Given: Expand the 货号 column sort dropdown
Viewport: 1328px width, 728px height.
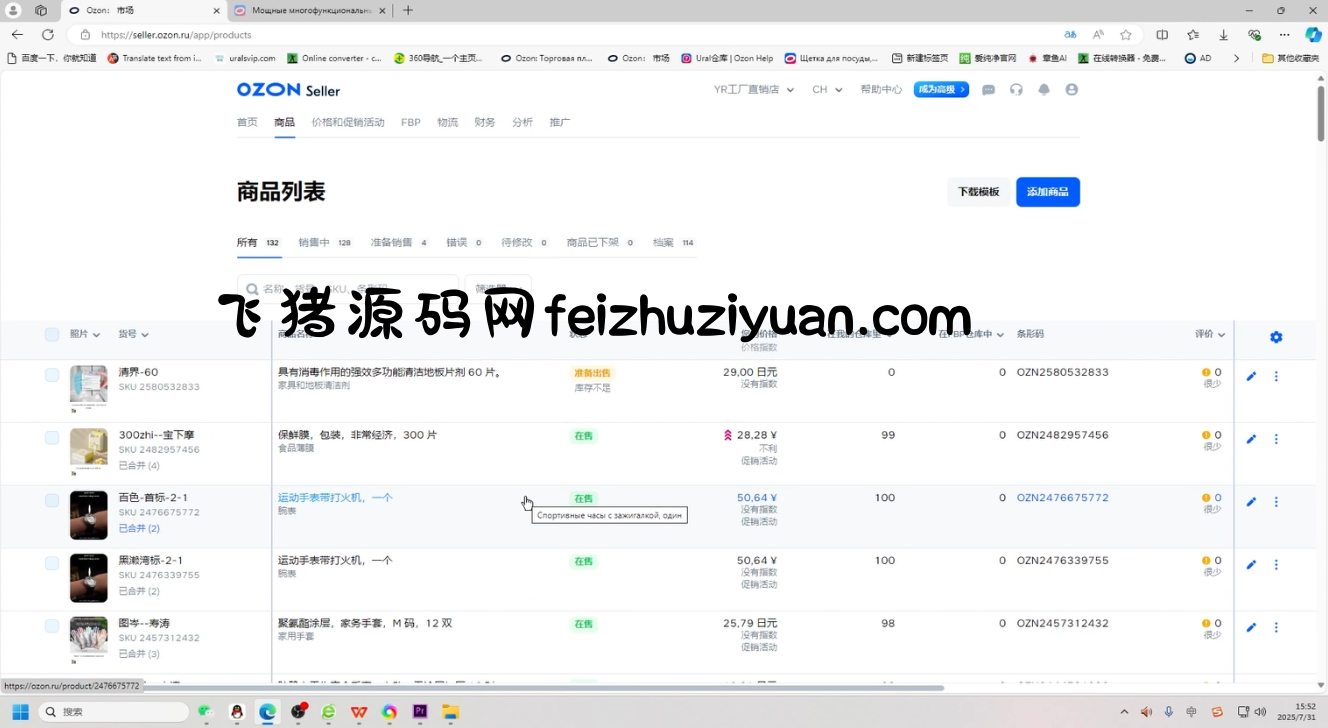Looking at the screenshot, I should (133, 334).
